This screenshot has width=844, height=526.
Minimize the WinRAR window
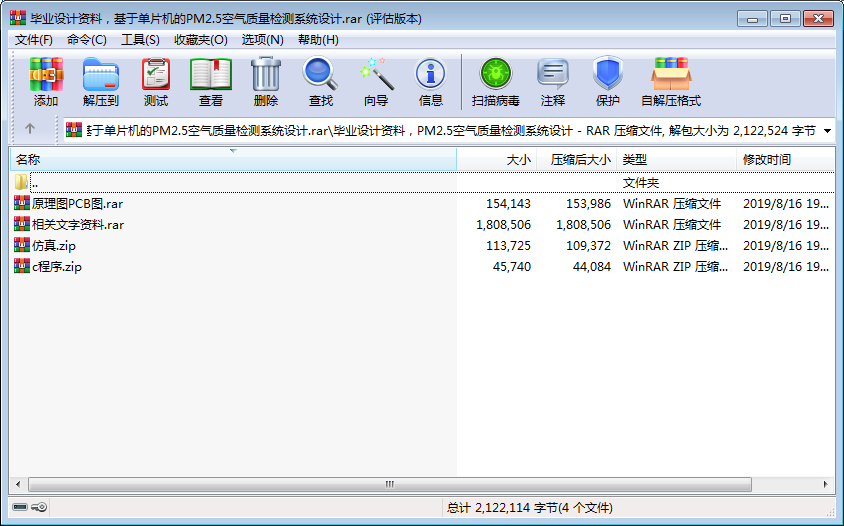752,19
